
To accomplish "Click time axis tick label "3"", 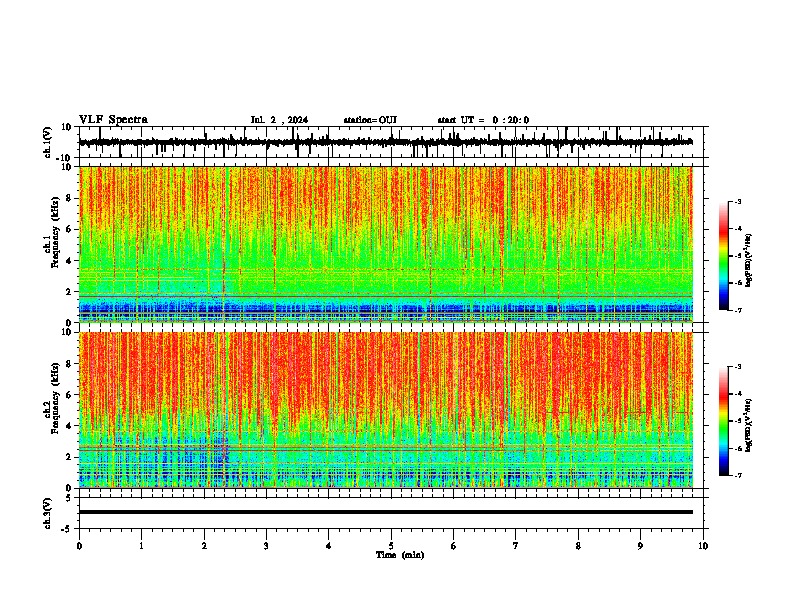I will click(x=266, y=546).
